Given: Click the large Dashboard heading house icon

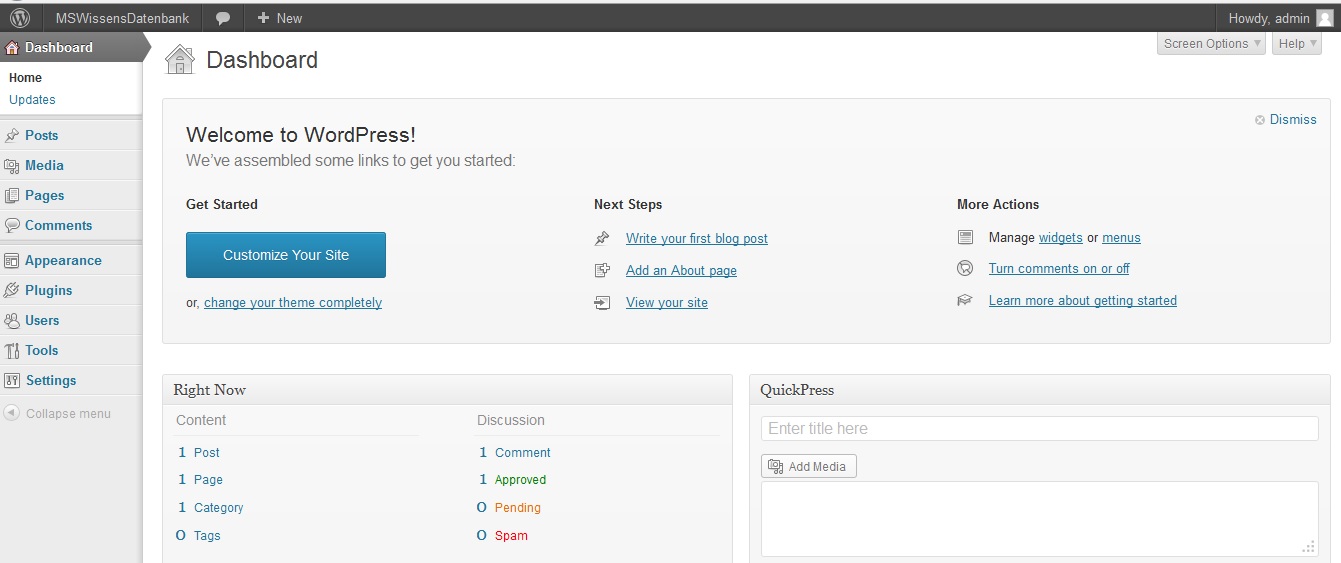Looking at the screenshot, I should 180,60.
